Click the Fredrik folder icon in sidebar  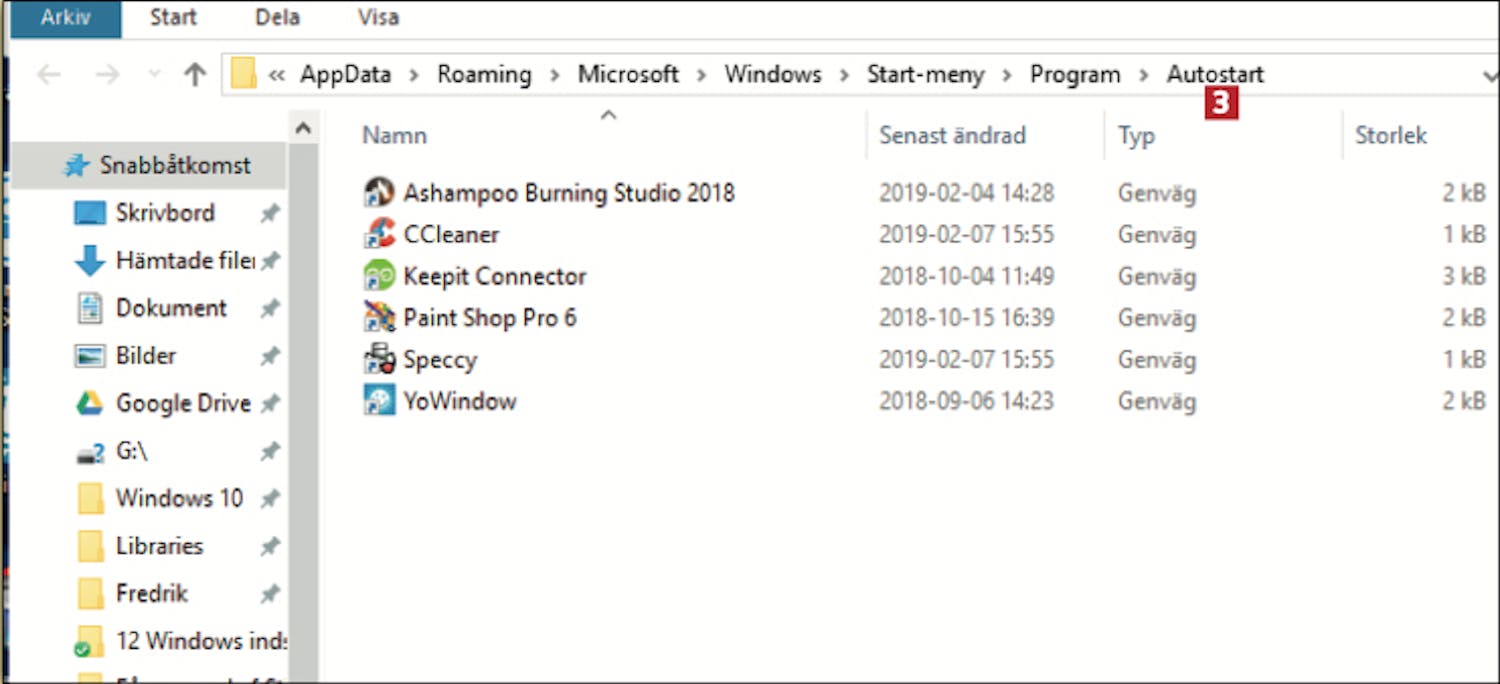click(x=90, y=594)
